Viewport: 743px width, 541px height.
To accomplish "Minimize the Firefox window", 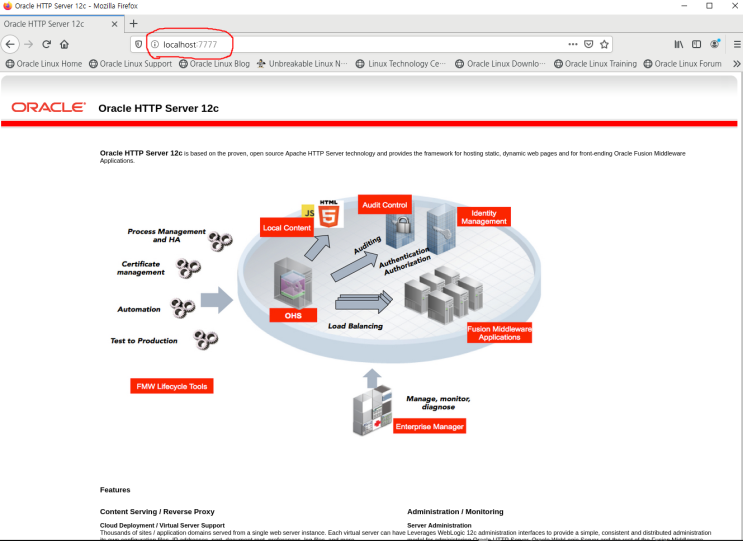I will 684,6.
